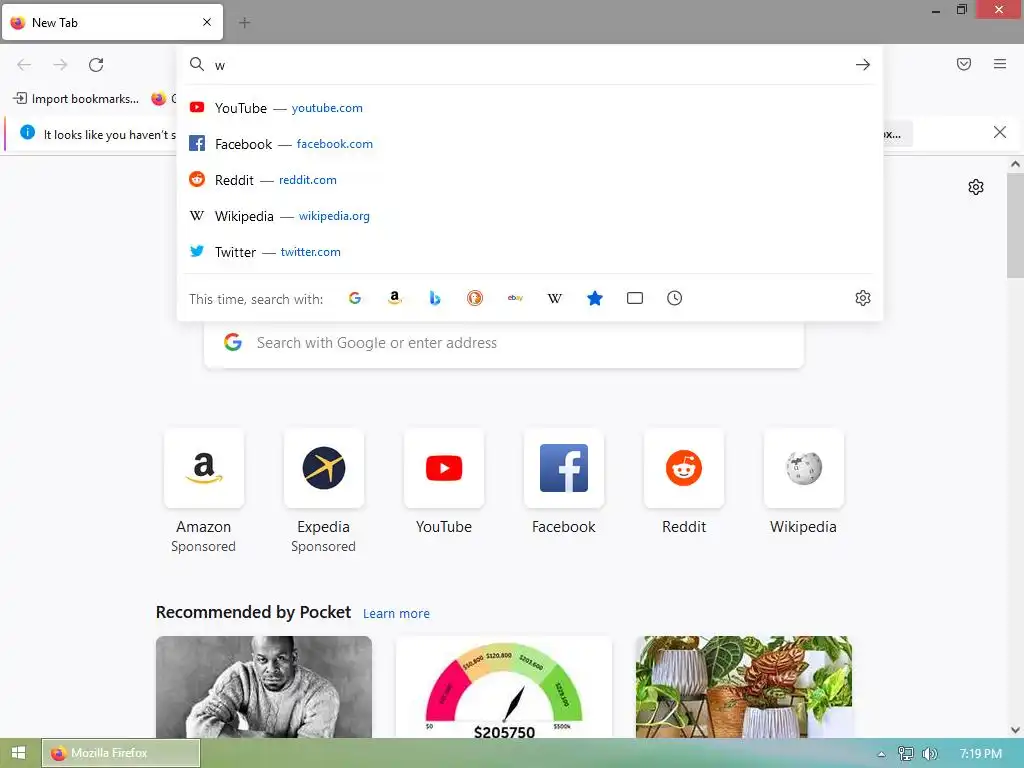Choose Facebook suggestion in address dropdown
This screenshot has height=768, width=1024.
click(x=530, y=144)
